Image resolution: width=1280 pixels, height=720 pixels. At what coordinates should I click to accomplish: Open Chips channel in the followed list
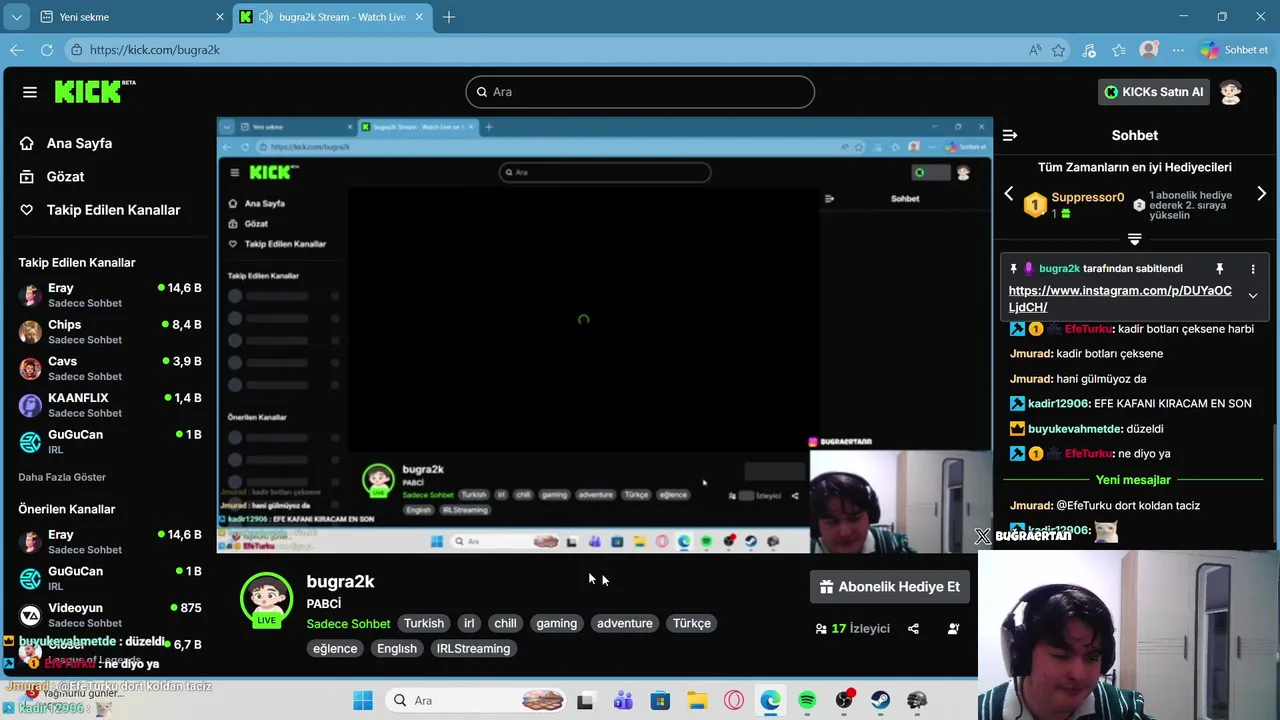coord(110,332)
